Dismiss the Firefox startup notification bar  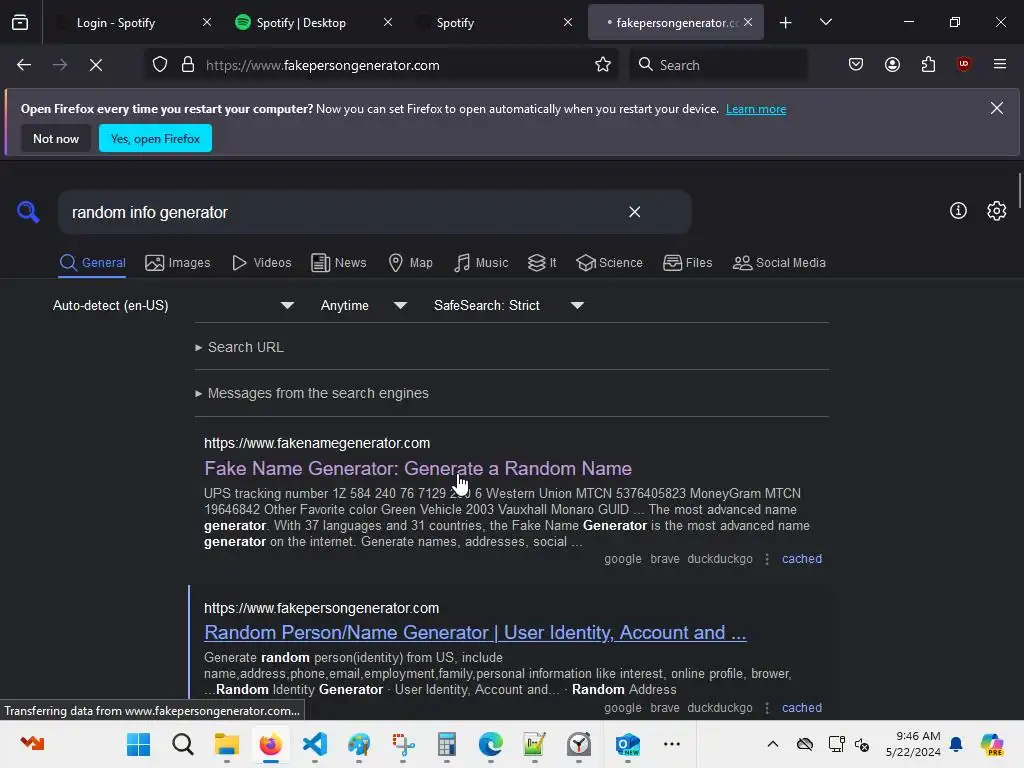(x=997, y=108)
